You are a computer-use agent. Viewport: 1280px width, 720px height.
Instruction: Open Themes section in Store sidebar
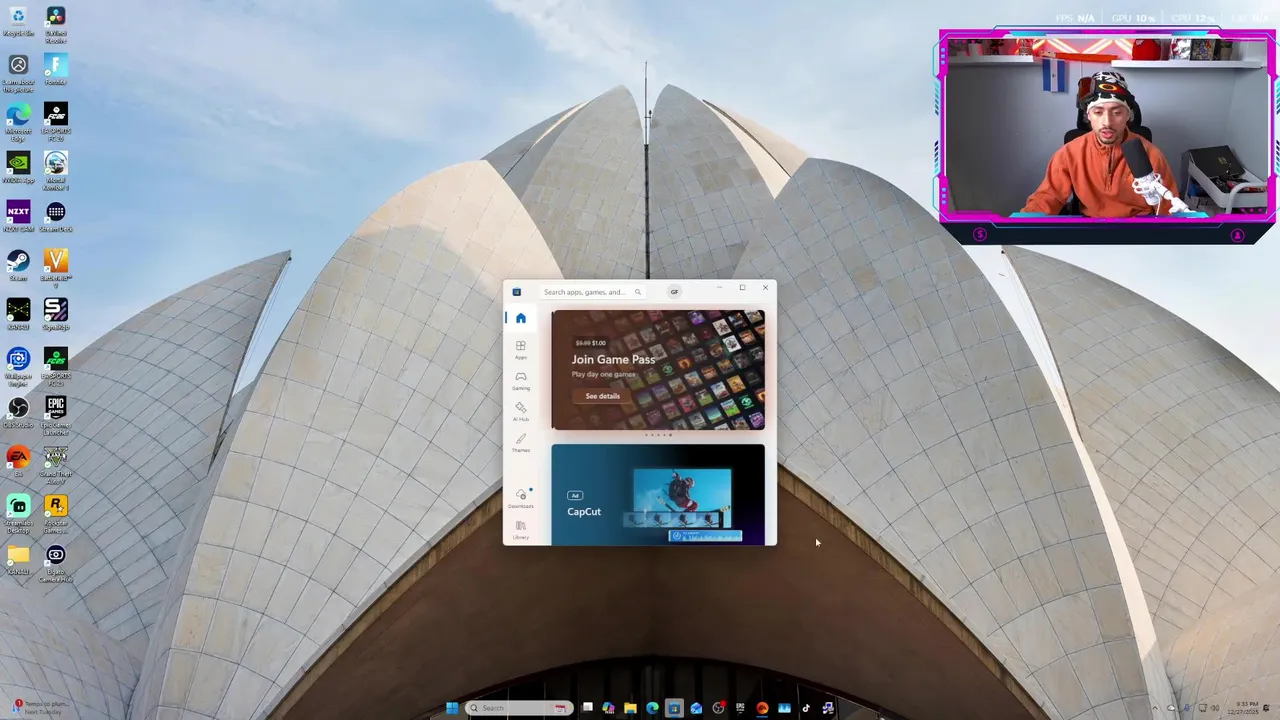[520, 442]
